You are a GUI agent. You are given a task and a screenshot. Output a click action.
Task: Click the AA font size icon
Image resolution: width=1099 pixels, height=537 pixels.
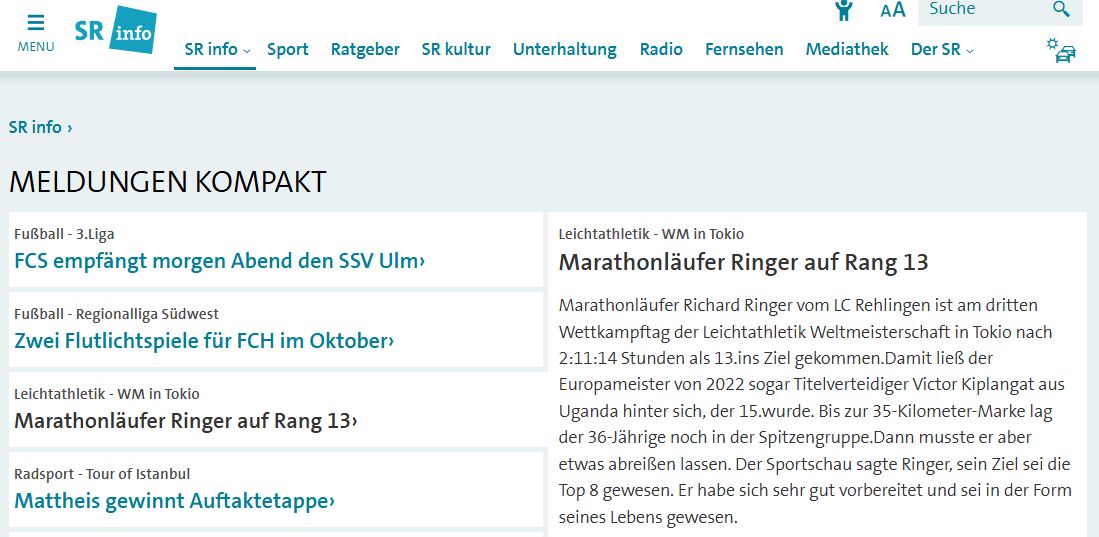click(x=893, y=10)
